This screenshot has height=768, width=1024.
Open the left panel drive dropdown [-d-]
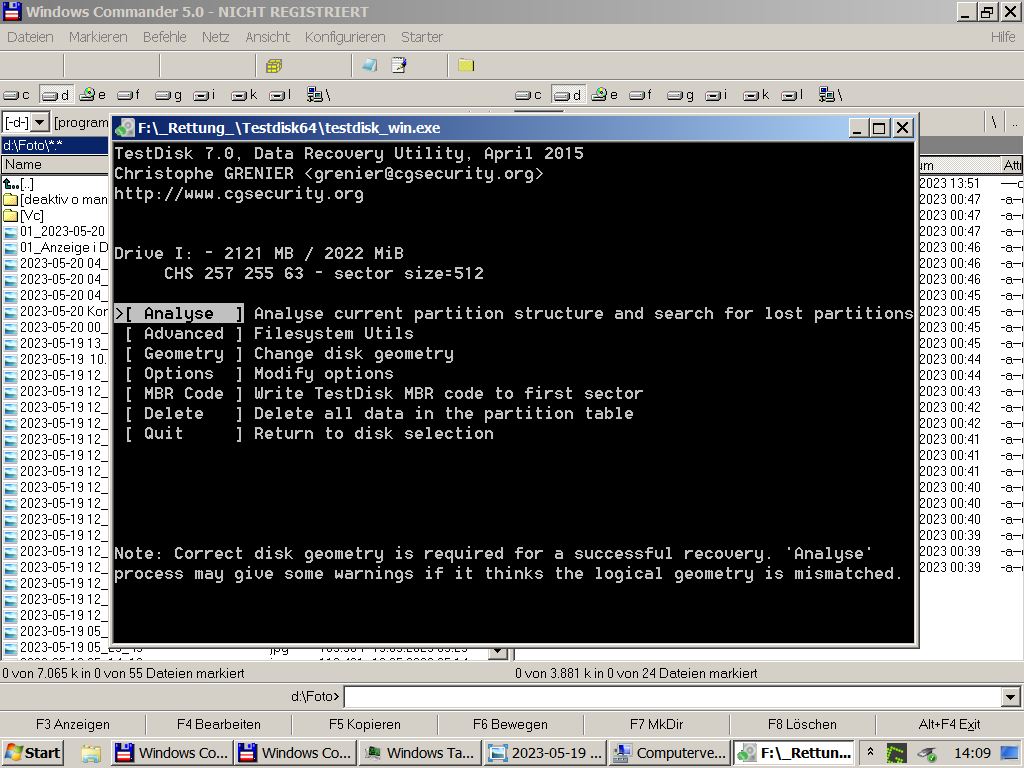coord(40,122)
